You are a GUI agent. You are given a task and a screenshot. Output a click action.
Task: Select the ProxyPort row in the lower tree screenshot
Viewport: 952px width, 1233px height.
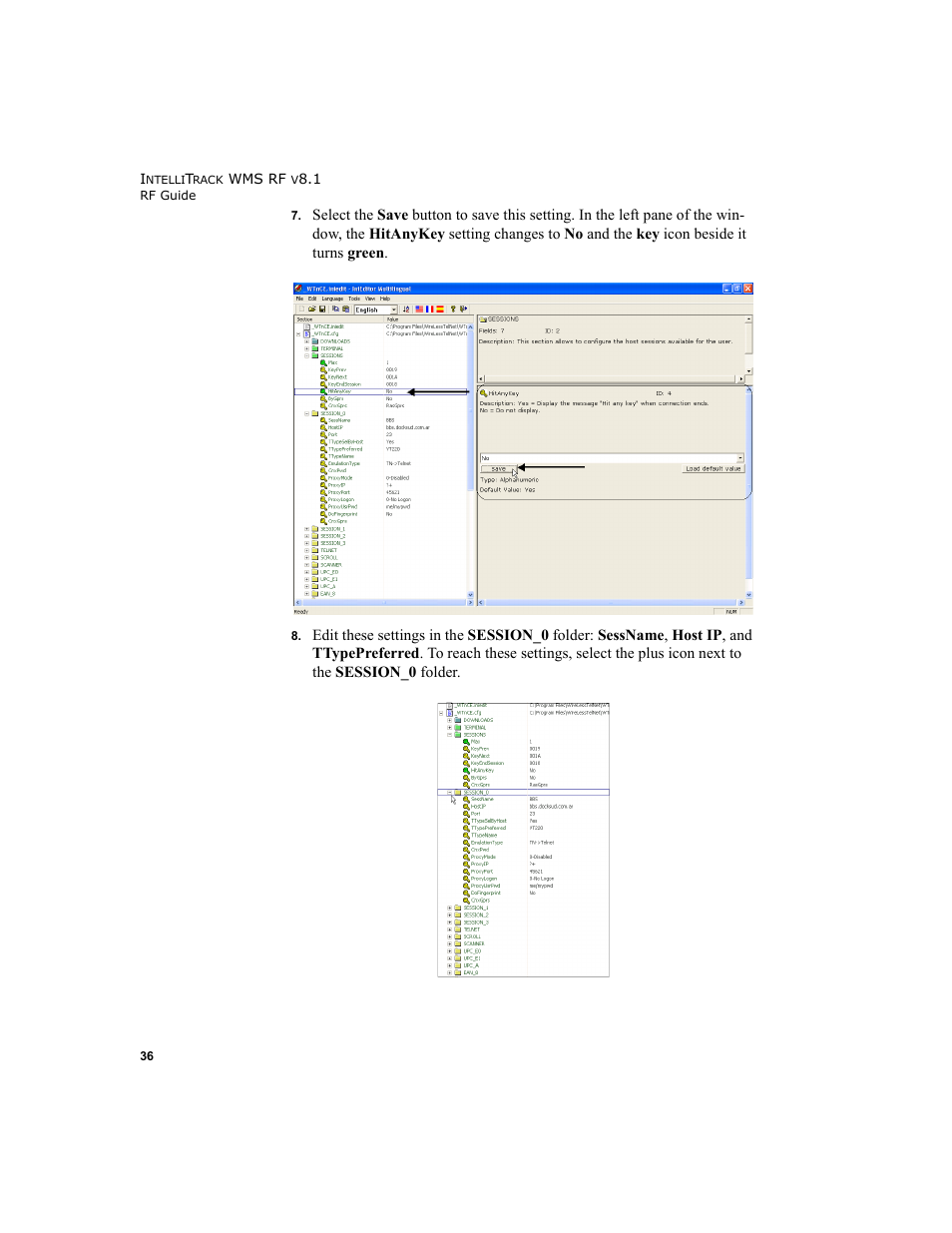pyautogui.click(x=524, y=872)
